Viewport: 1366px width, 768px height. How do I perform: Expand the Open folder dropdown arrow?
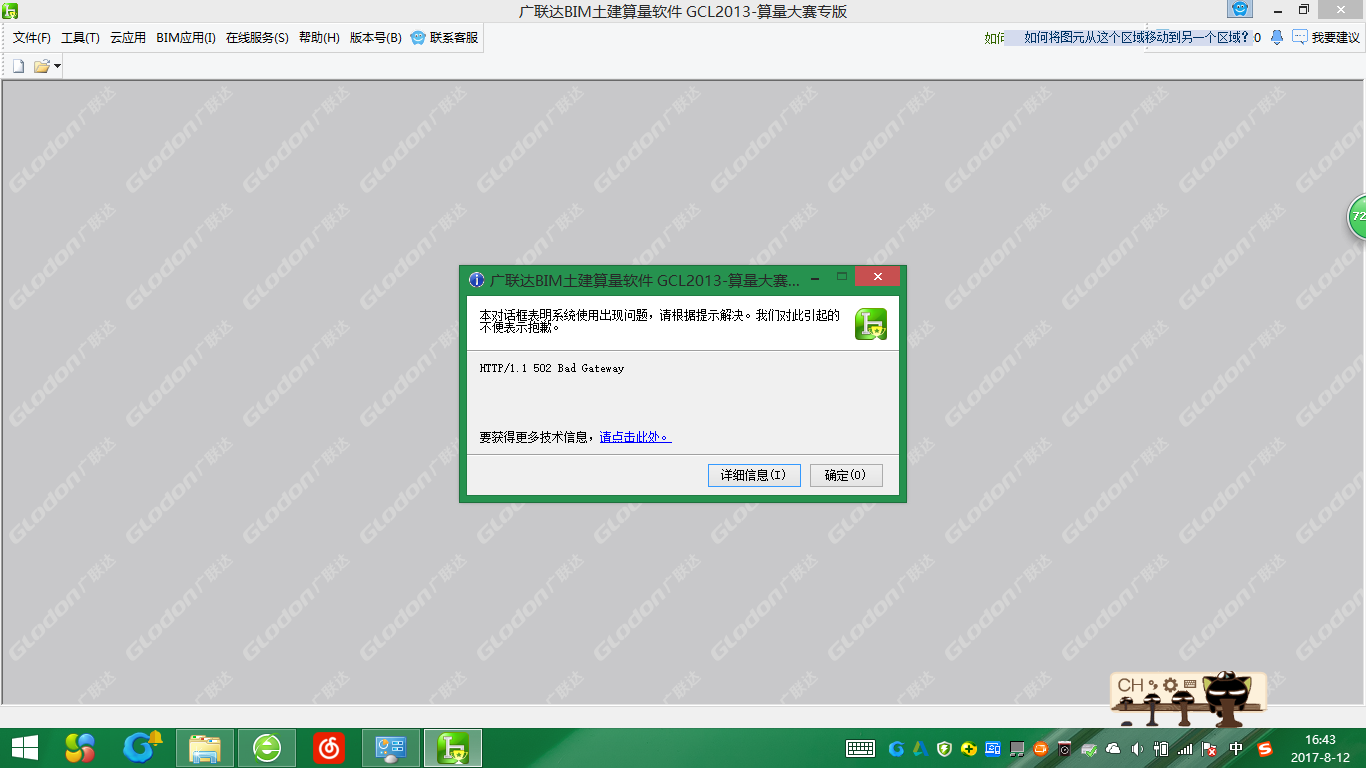(57, 66)
